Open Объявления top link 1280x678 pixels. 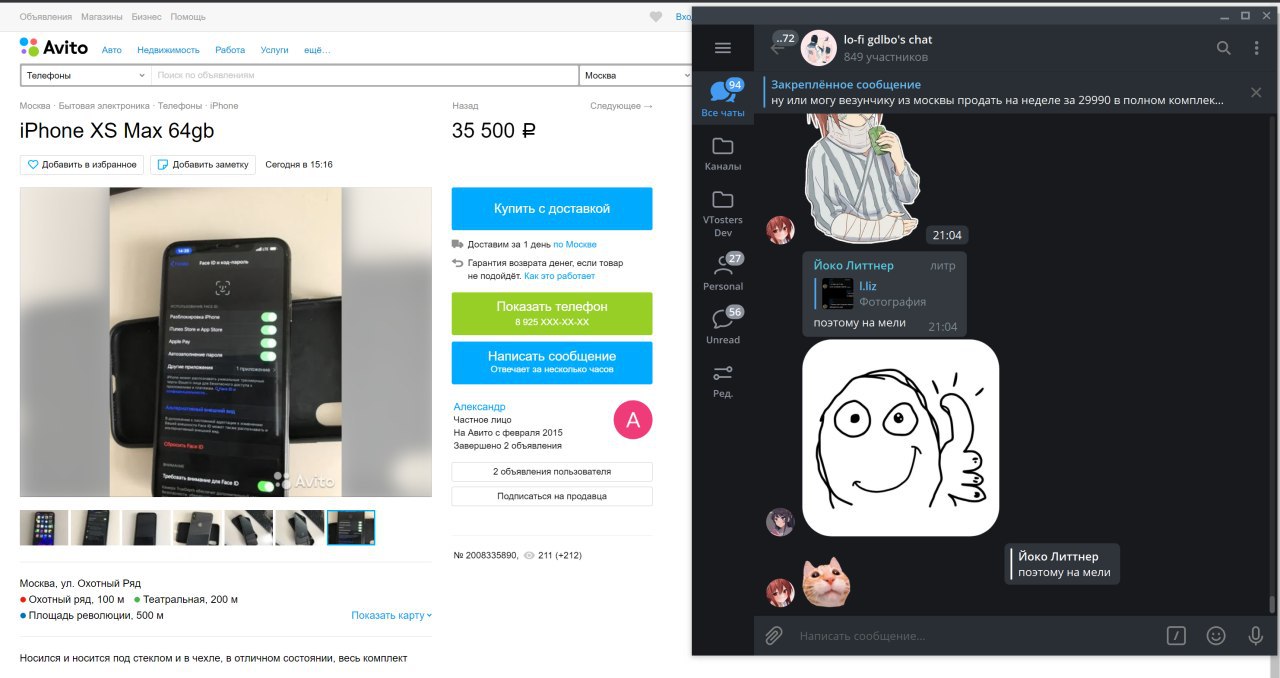click(46, 17)
